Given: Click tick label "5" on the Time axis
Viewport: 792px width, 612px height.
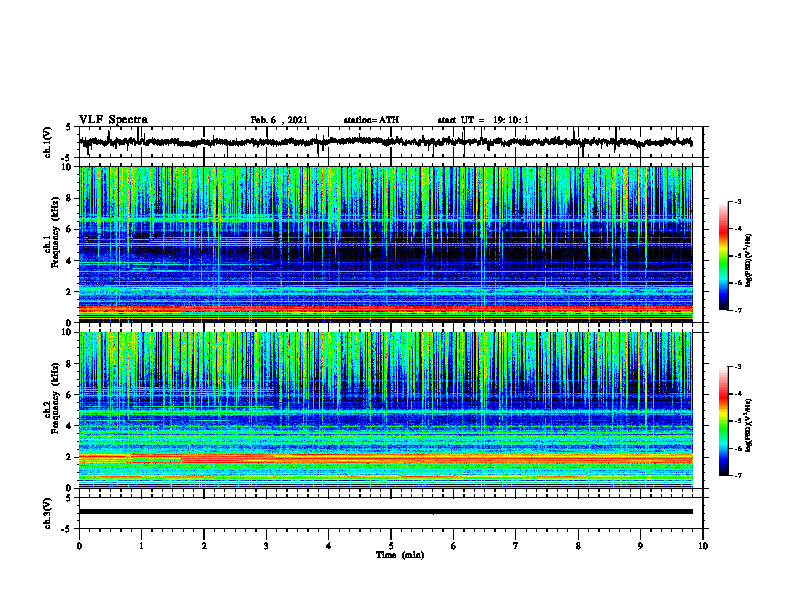Looking at the screenshot, I should coord(391,546).
